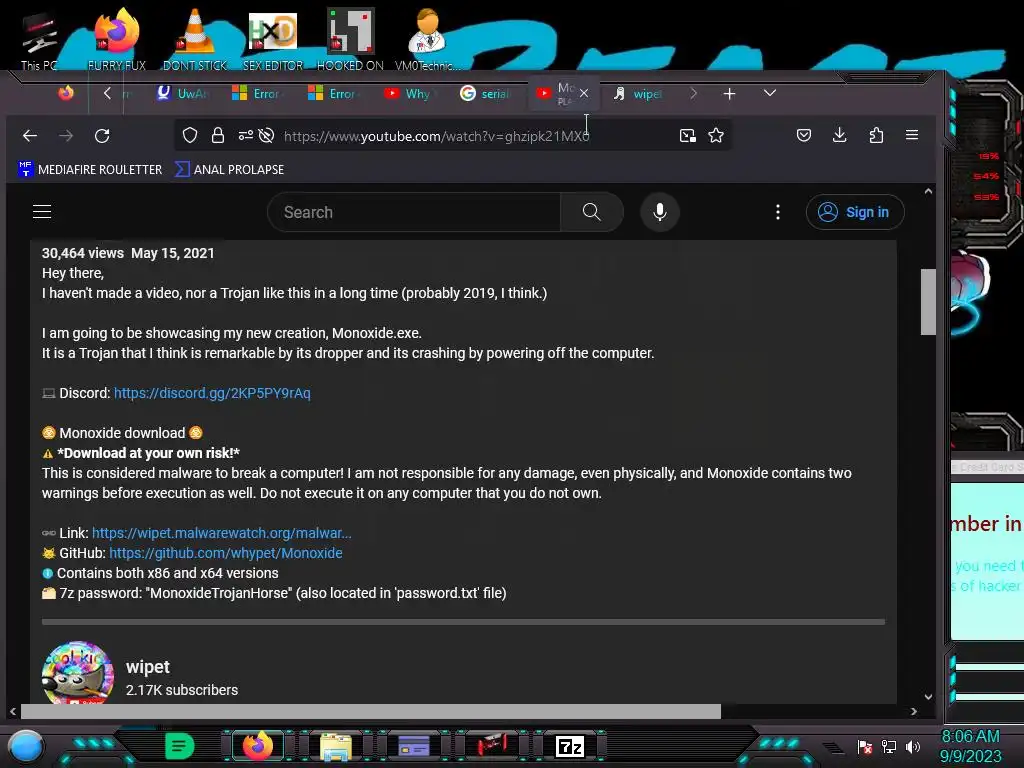Click the network tray icon
1024x768 pixels.
(x=888, y=746)
